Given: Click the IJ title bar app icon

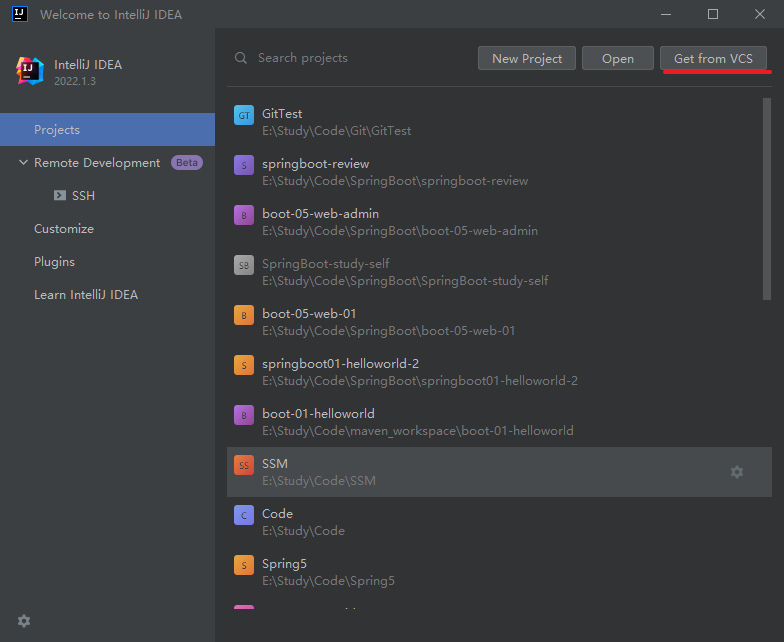Looking at the screenshot, I should [x=20, y=14].
